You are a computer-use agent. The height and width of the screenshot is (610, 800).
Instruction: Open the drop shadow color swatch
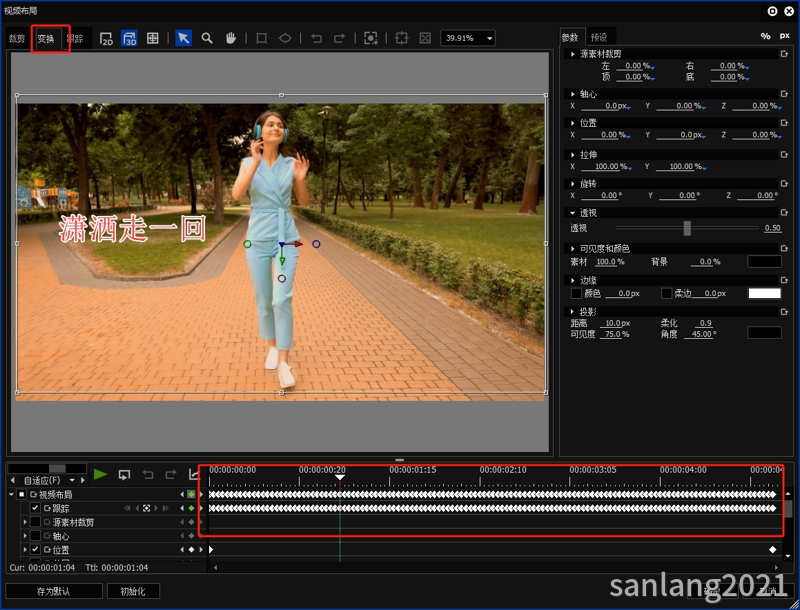click(764, 333)
